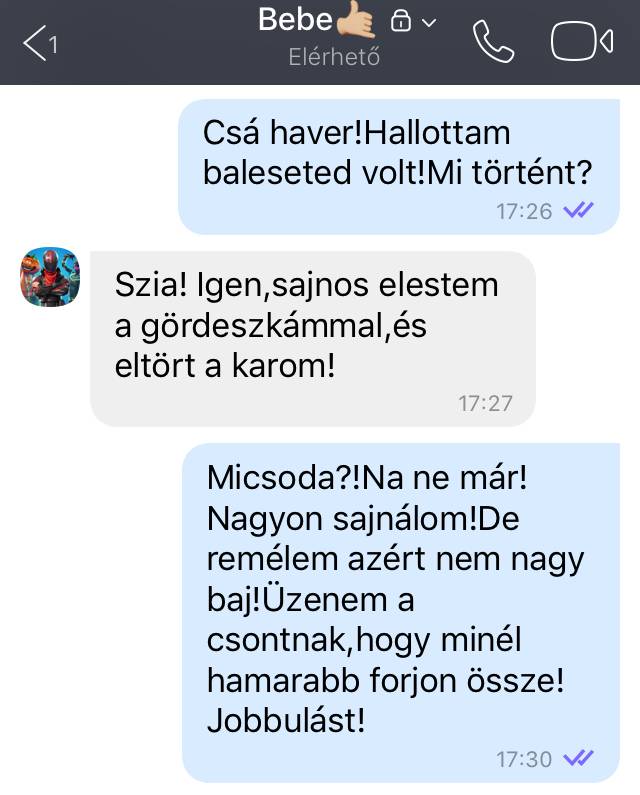Tap the read checkmarks beside 17:26
This screenshot has height=795, width=640.
[578, 210]
